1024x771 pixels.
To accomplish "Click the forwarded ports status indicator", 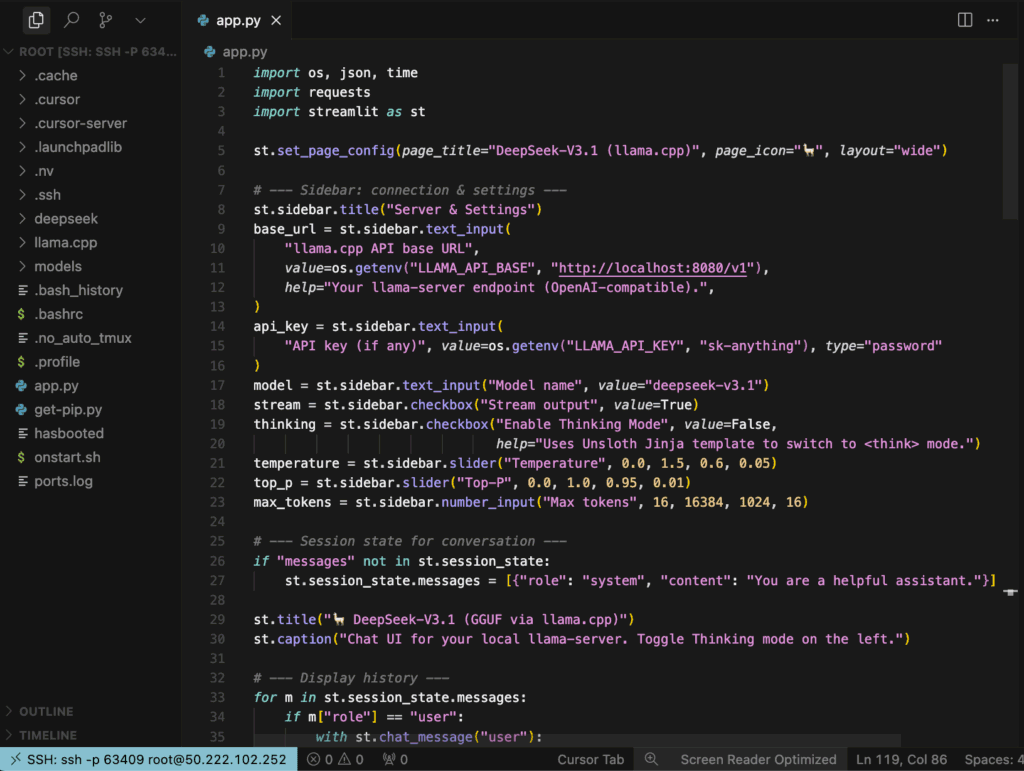I will coord(395,759).
